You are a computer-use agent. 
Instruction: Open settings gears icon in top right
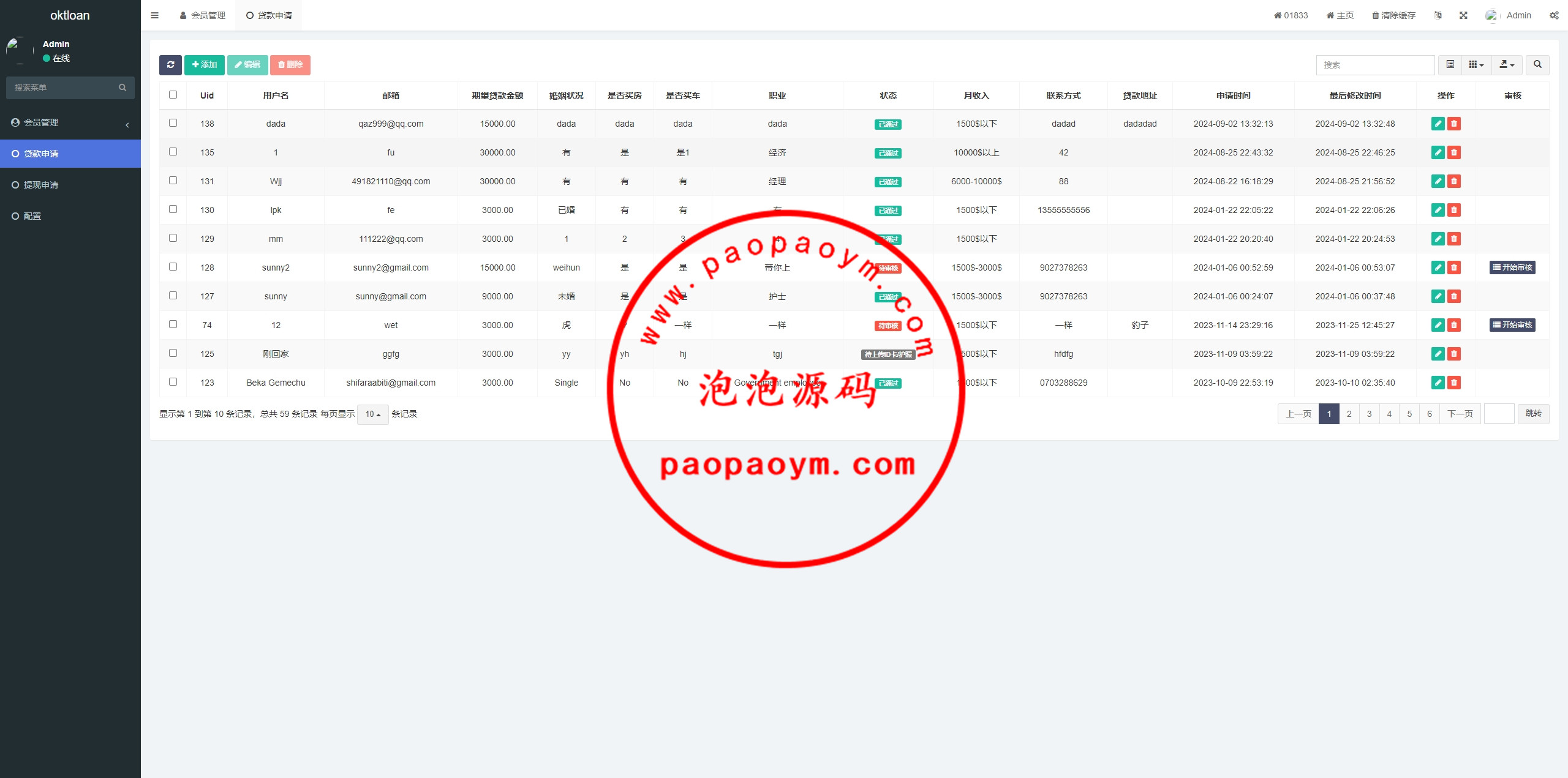point(1554,15)
